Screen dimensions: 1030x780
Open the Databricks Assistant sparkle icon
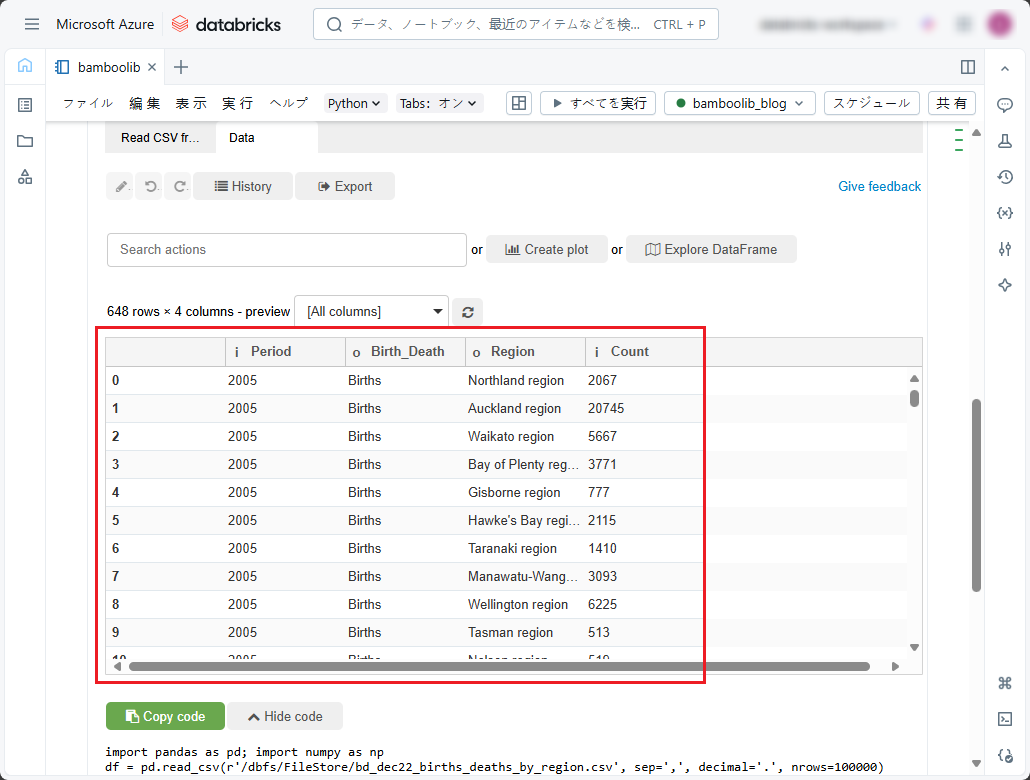click(x=1005, y=285)
